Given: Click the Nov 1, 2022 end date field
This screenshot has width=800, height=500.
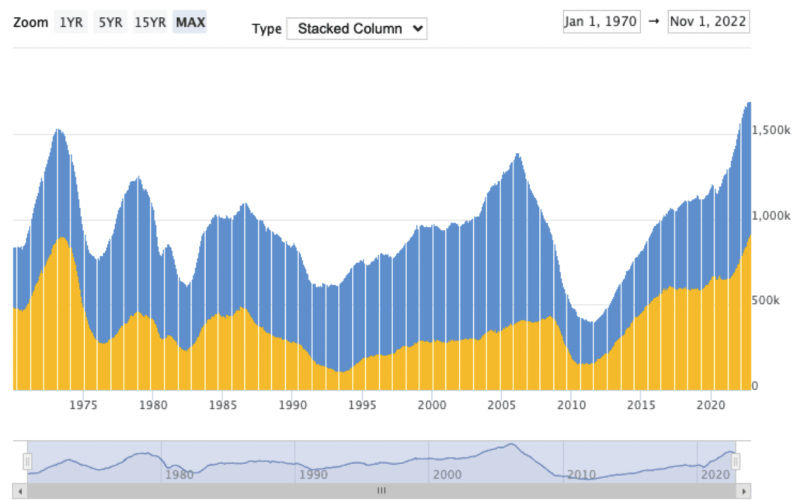Looking at the screenshot, I should point(707,22).
